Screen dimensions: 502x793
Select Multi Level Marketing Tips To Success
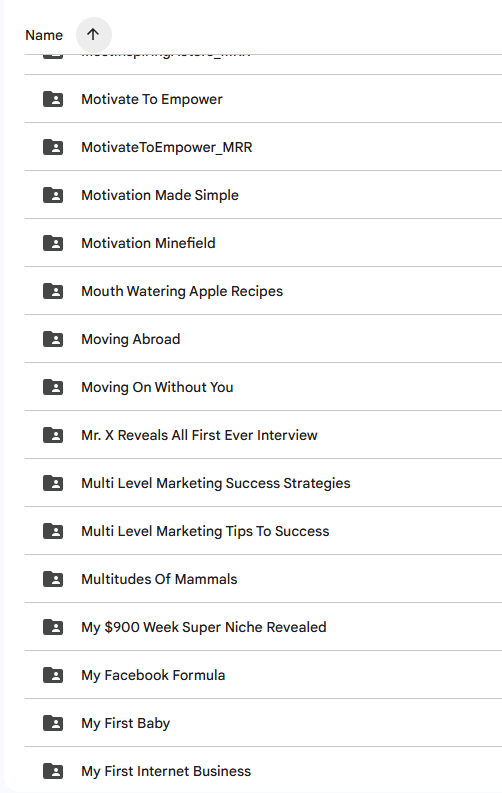(263, 531)
